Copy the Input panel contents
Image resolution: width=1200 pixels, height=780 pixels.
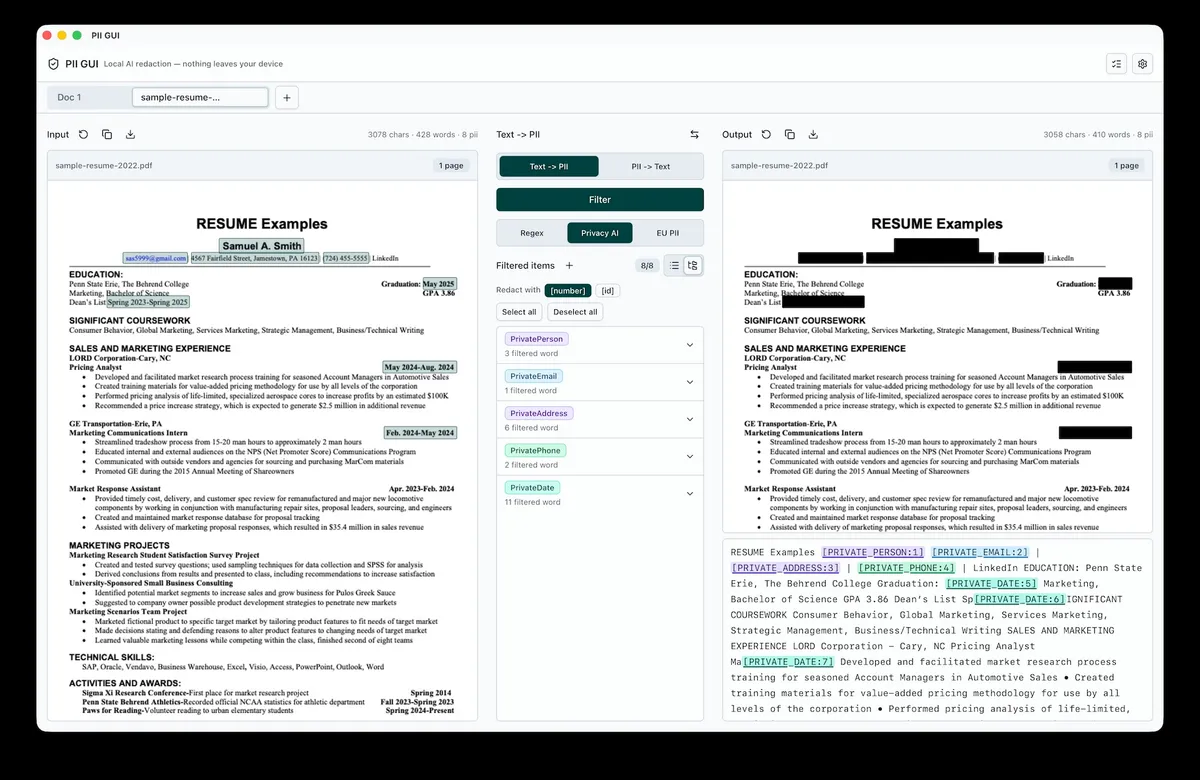[107, 134]
